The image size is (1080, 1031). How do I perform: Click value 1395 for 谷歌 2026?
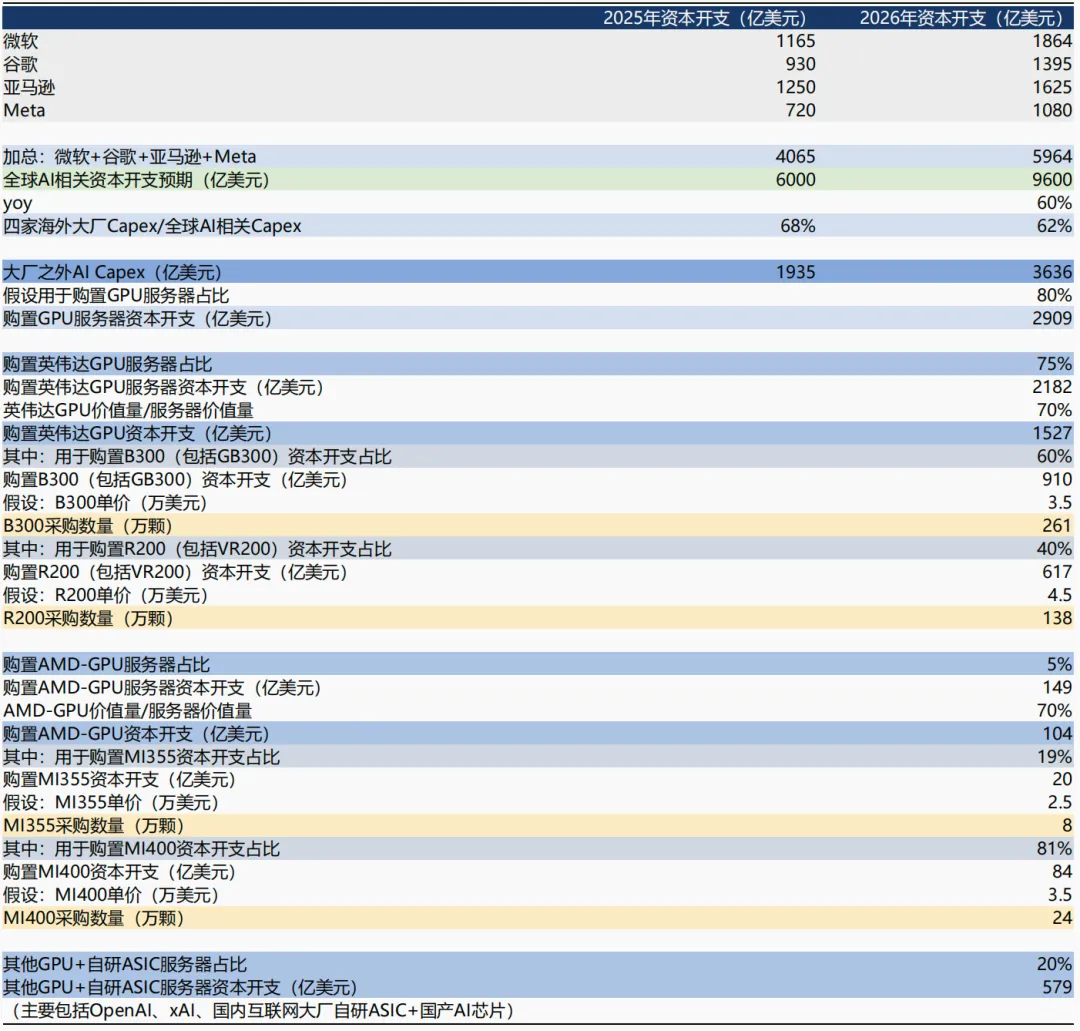(x=1052, y=64)
